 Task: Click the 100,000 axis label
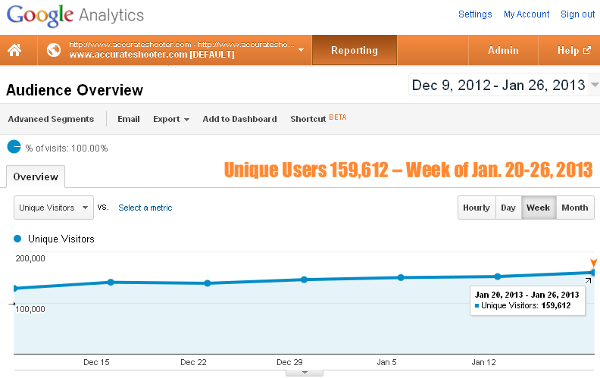(30, 309)
